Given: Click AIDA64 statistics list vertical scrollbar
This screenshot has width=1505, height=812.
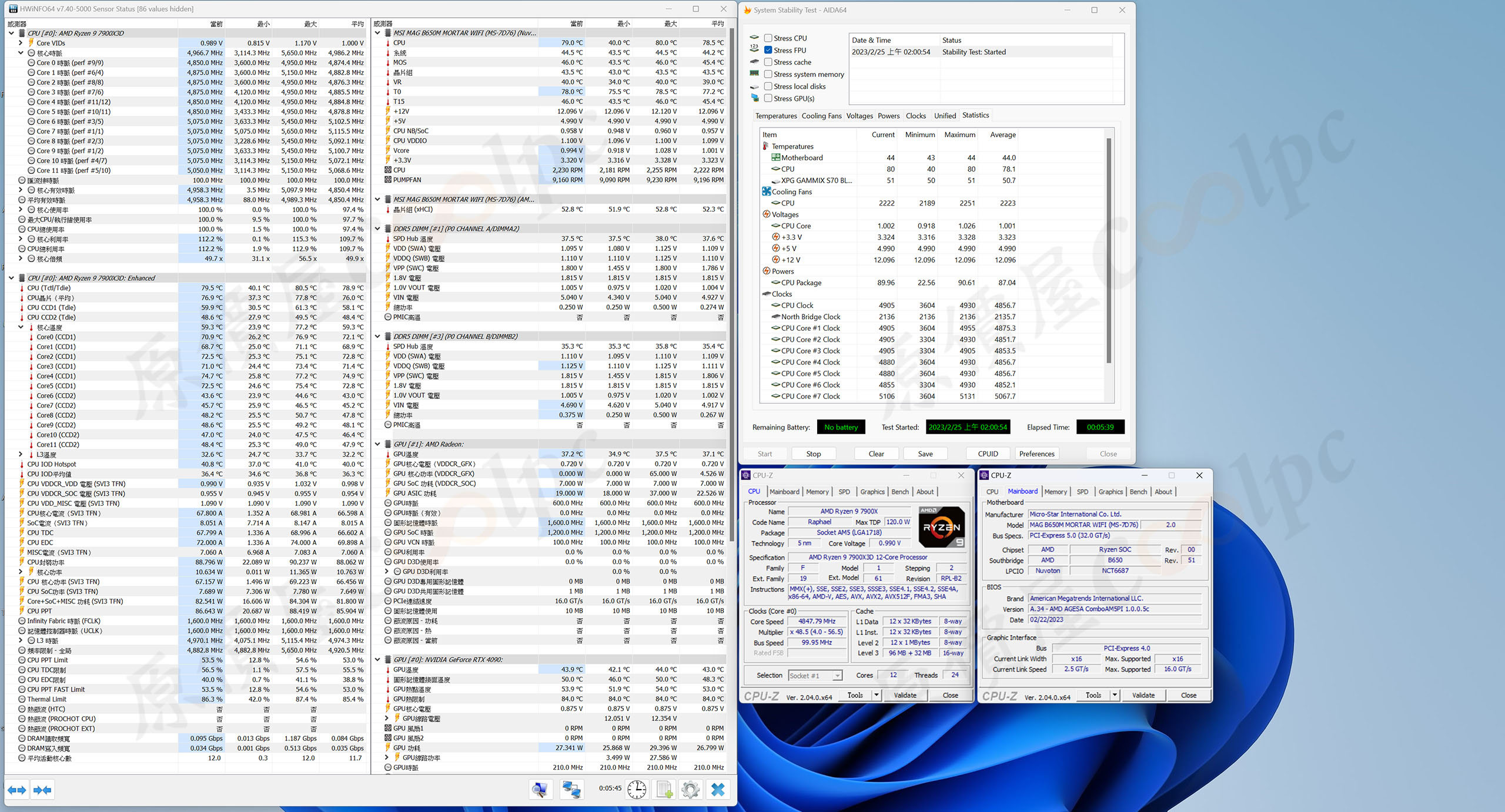Looking at the screenshot, I should point(1109,251).
